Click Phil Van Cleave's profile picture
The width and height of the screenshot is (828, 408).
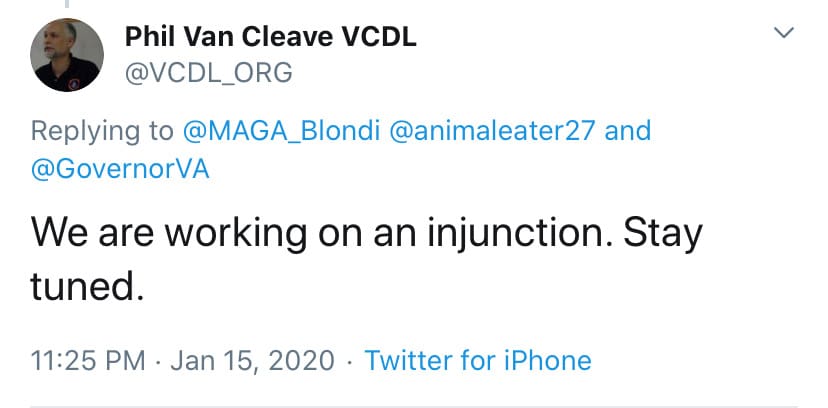[68, 55]
